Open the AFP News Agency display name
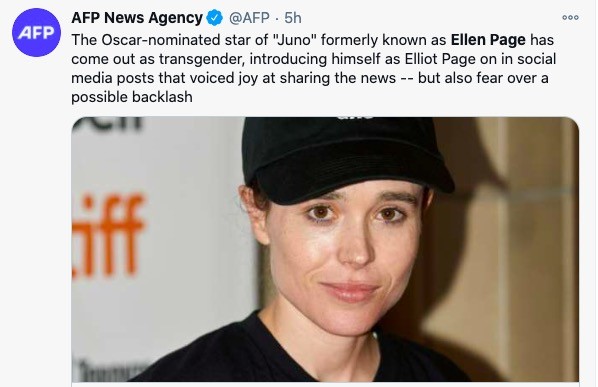Viewport: 598px width, 387px height. pyautogui.click(x=137, y=18)
